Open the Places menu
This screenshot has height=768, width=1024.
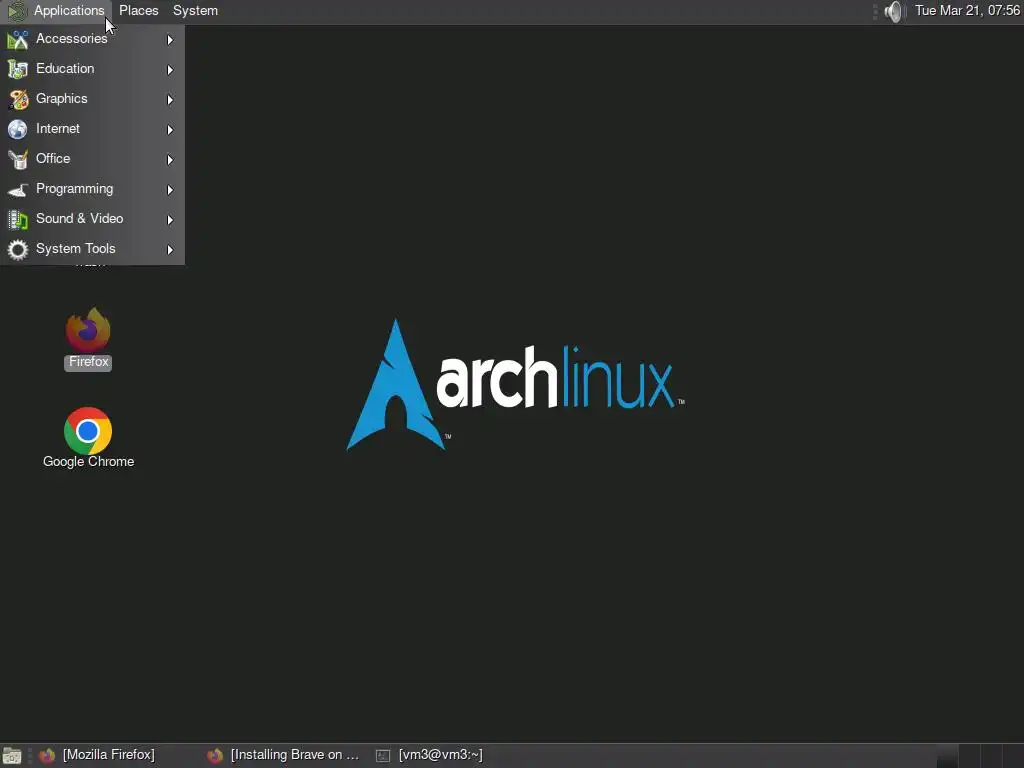coord(138,10)
